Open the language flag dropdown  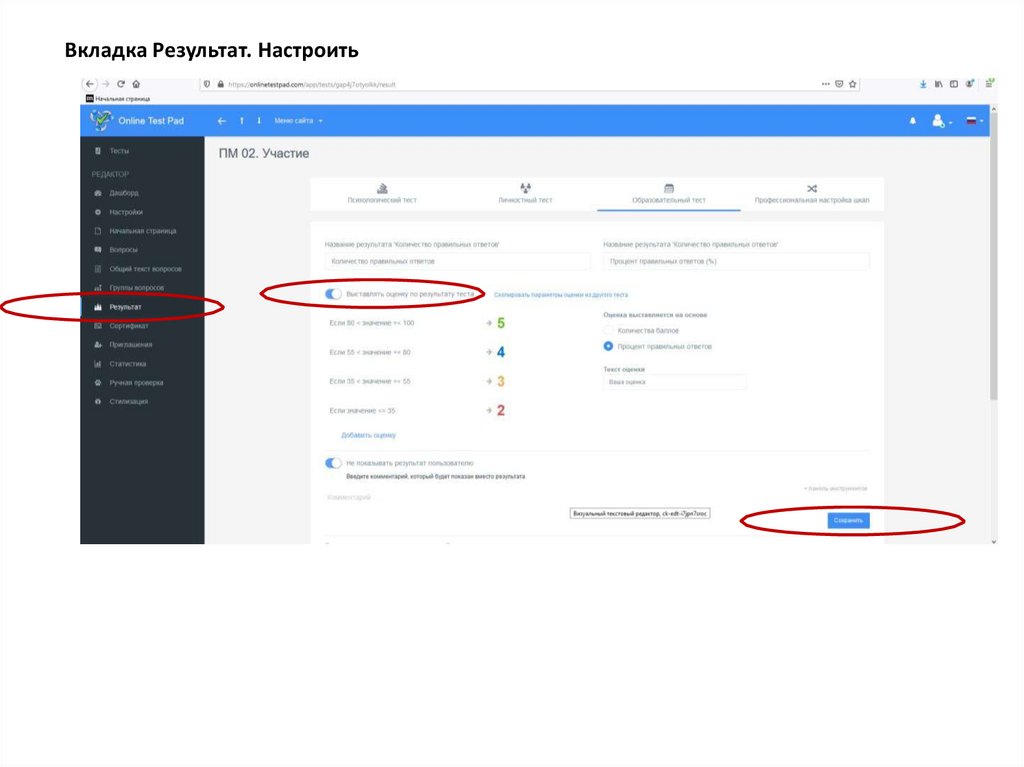point(973,121)
